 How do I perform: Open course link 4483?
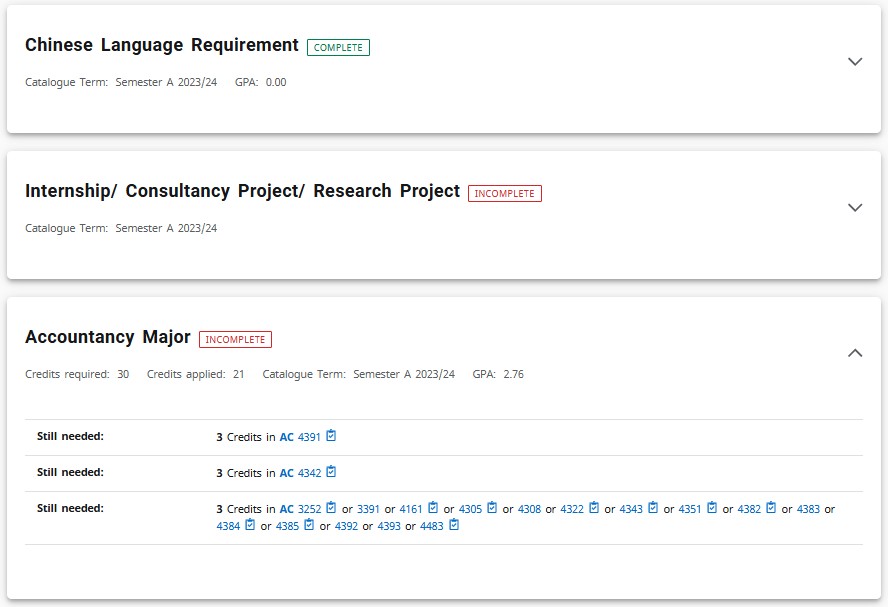[432, 526]
